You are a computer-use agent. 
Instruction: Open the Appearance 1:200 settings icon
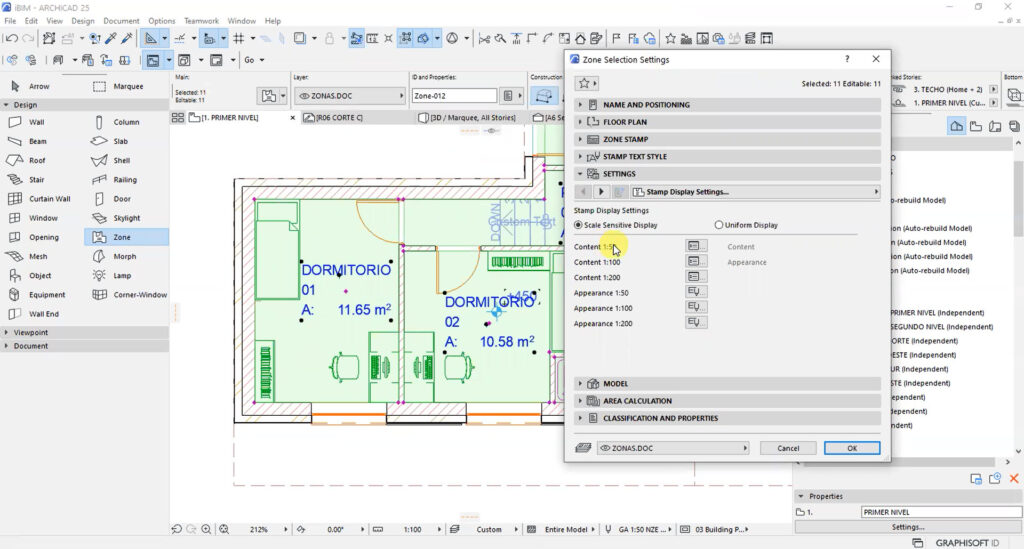696,322
